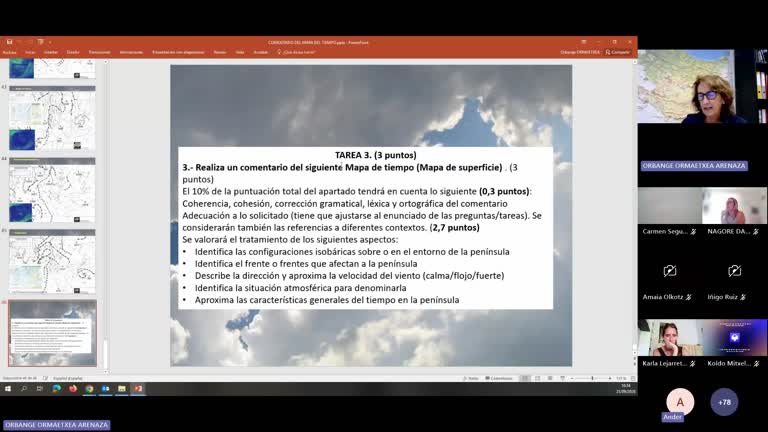Select NAGORE DA... participant video tile
The width and height of the screenshot is (768, 432).
point(734,212)
